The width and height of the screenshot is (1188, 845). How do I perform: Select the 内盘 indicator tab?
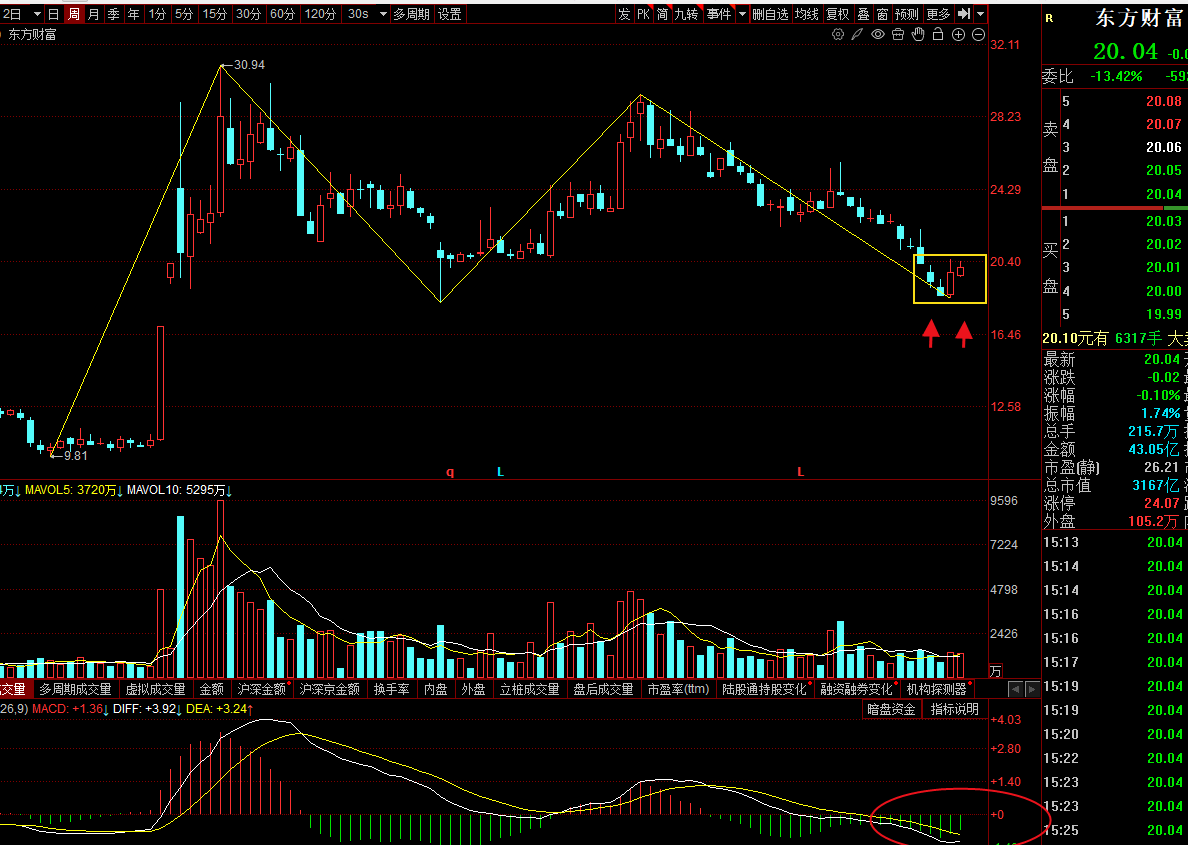pyautogui.click(x=436, y=689)
